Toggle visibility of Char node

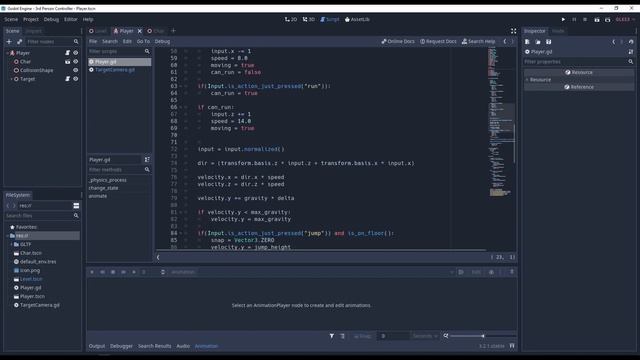76,62
